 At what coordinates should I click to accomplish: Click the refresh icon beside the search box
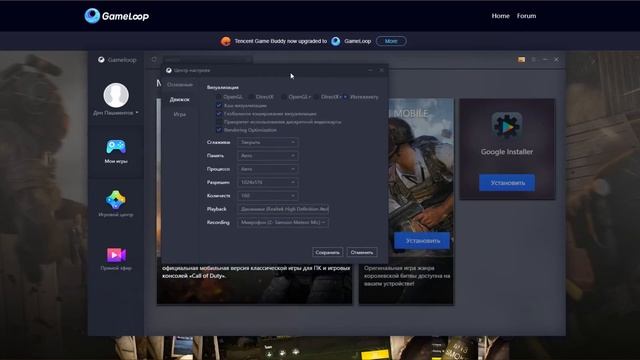point(154,60)
